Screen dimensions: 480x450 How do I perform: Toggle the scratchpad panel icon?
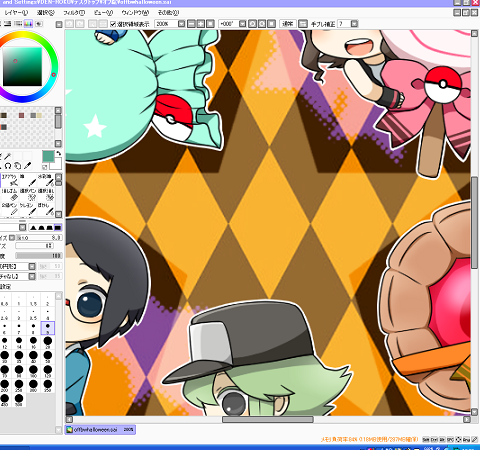pyautogui.click(x=39, y=24)
